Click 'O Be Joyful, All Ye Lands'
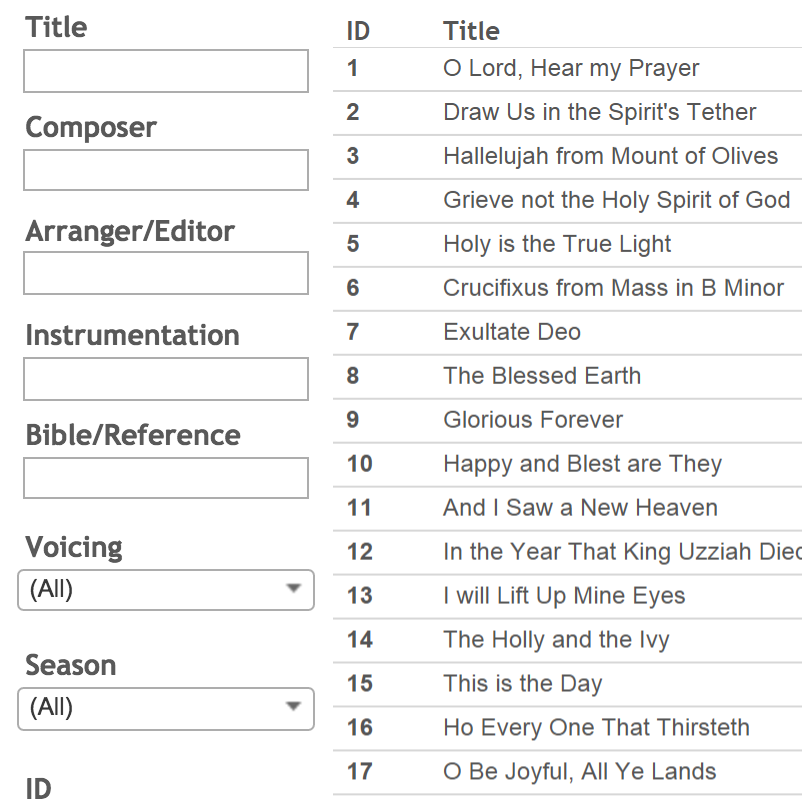The image size is (802, 802). click(x=579, y=773)
